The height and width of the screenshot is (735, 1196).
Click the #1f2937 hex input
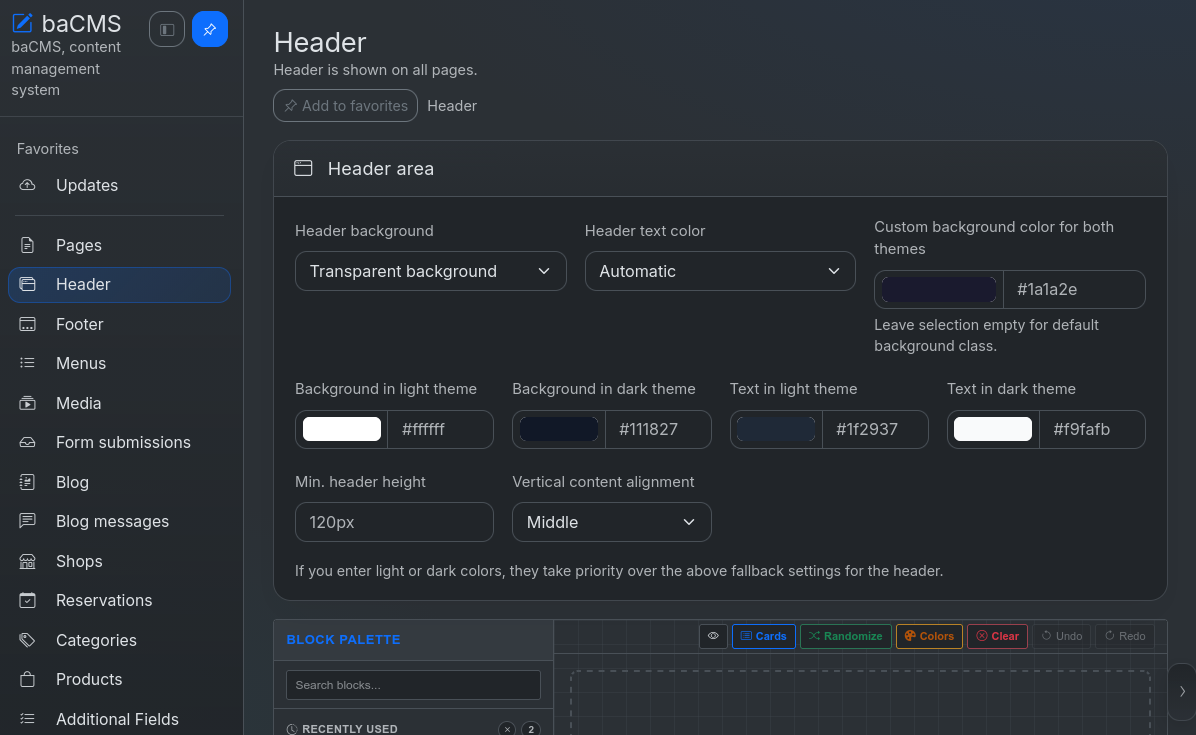click(x=875, y=429)
